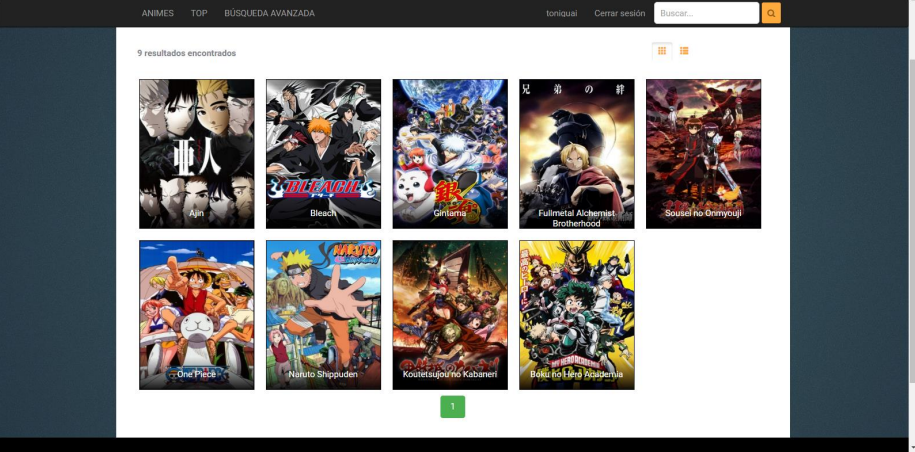915x452 pixels.
Task: Click the '9 resultados encontrados' text
Action: (187, 53)
